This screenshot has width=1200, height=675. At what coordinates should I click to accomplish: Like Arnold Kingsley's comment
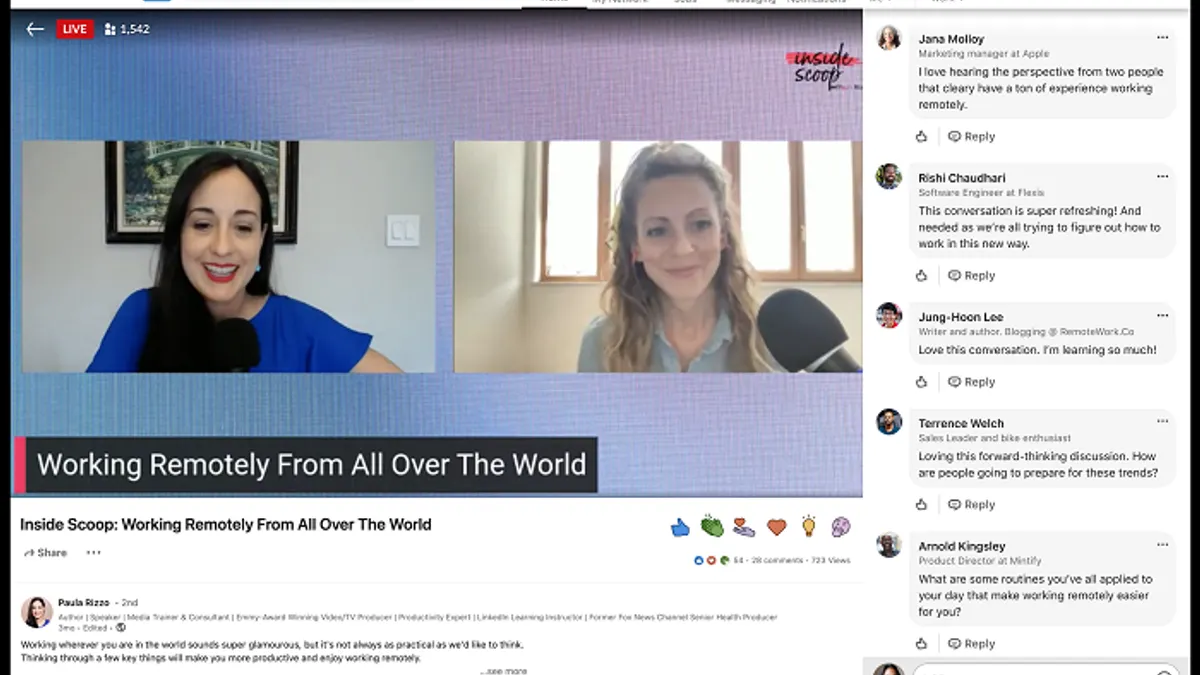(922, 644)
